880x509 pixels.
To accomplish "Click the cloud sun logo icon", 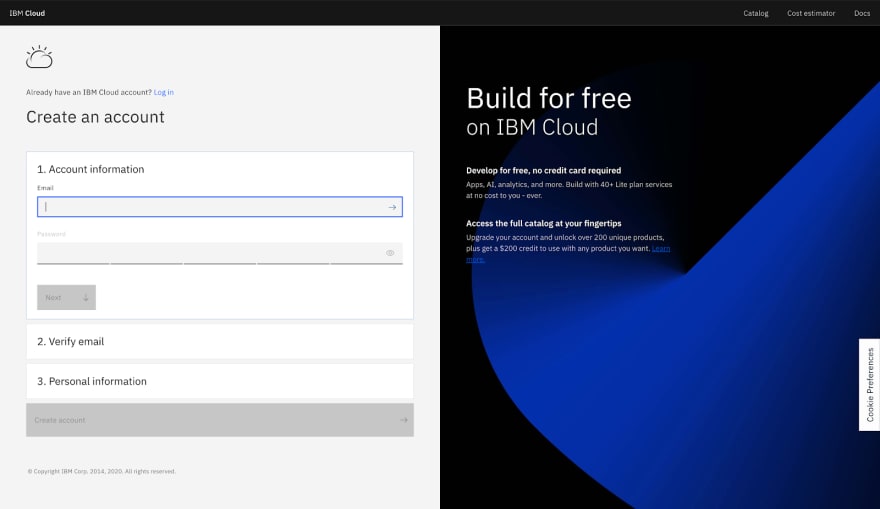I will tap(39, 57).
